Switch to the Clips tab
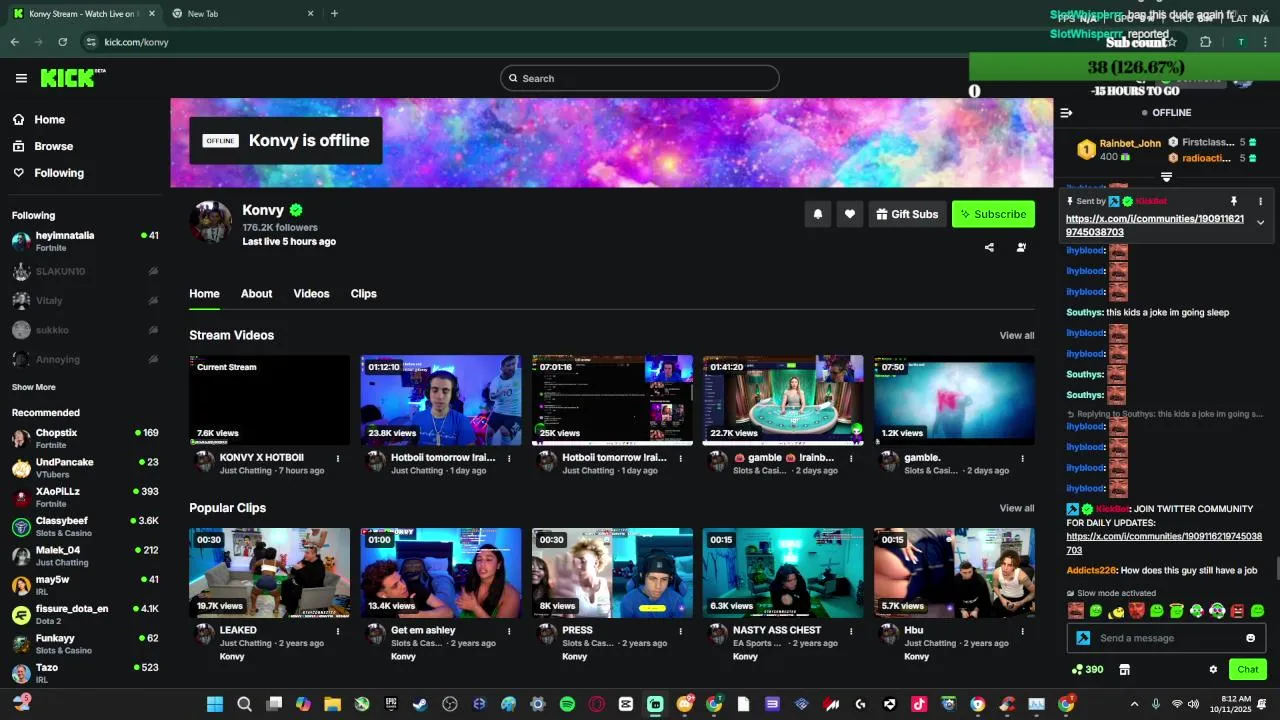Viewport: 1280px width, 720px height. (x=363, y=293)
